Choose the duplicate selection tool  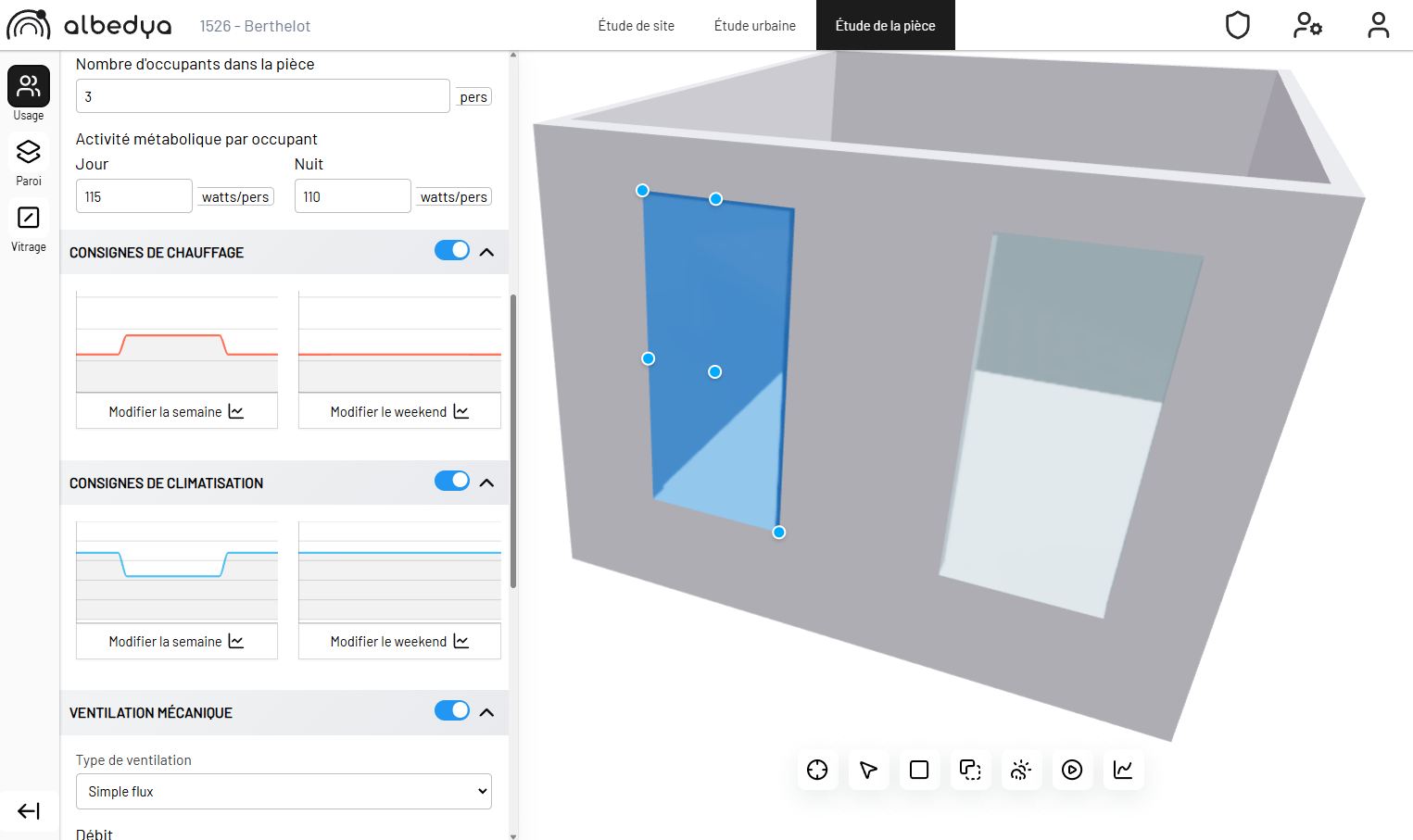tap(970, 770)
